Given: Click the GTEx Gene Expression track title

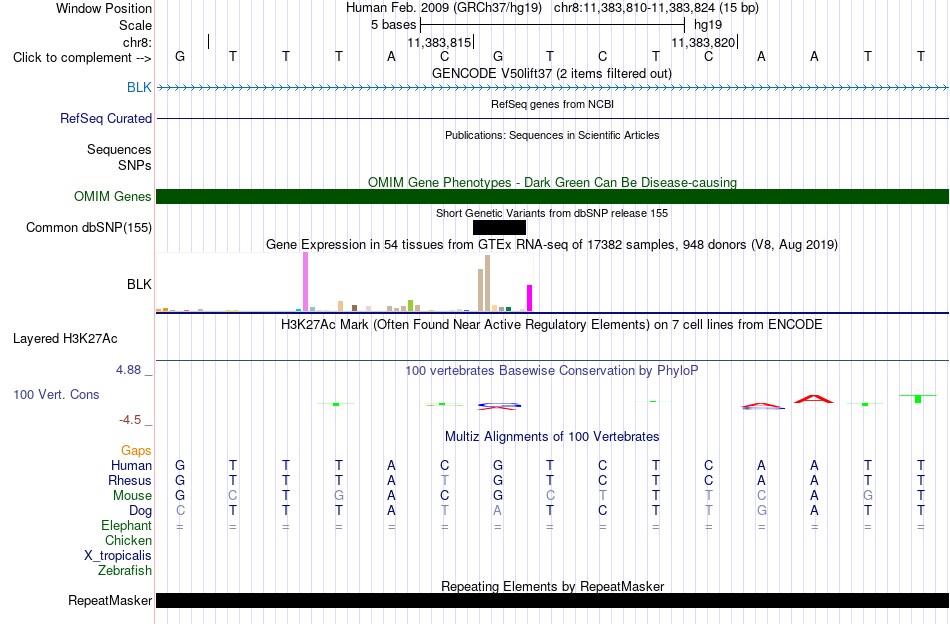Looking at the screenshot, I should click(552, 245).
